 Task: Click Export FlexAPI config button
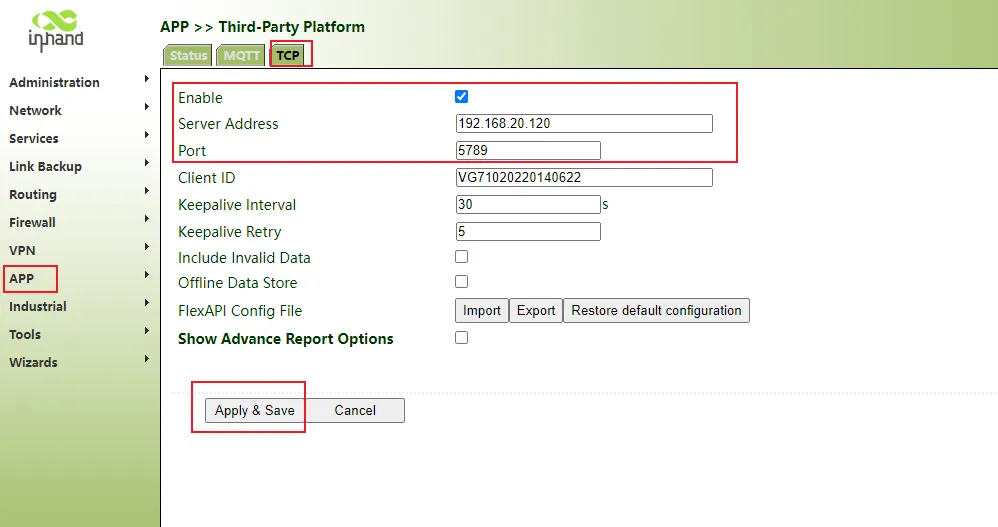click(536, 311)
